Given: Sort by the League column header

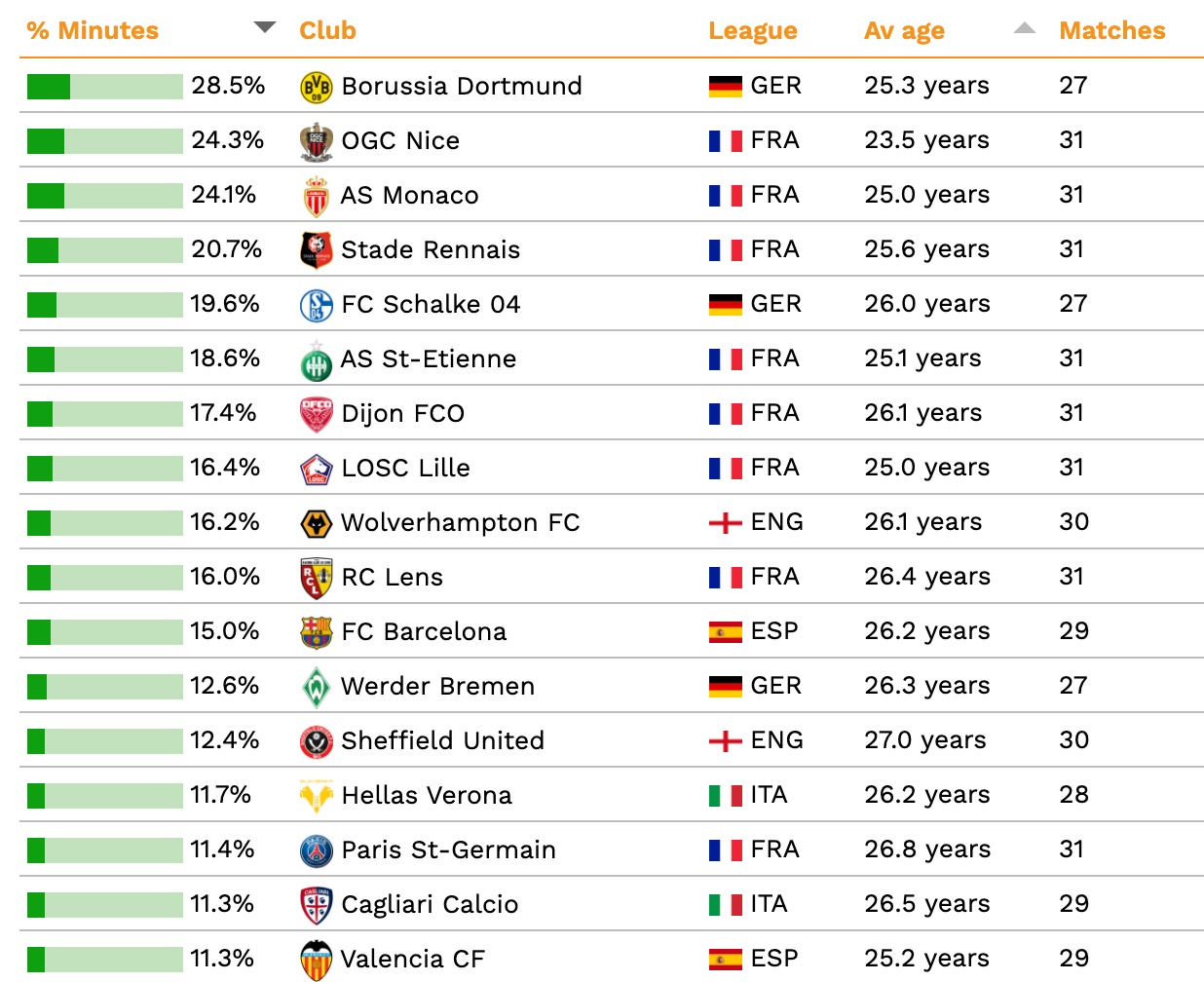Looking at the screenshot, I should (752, 31).
